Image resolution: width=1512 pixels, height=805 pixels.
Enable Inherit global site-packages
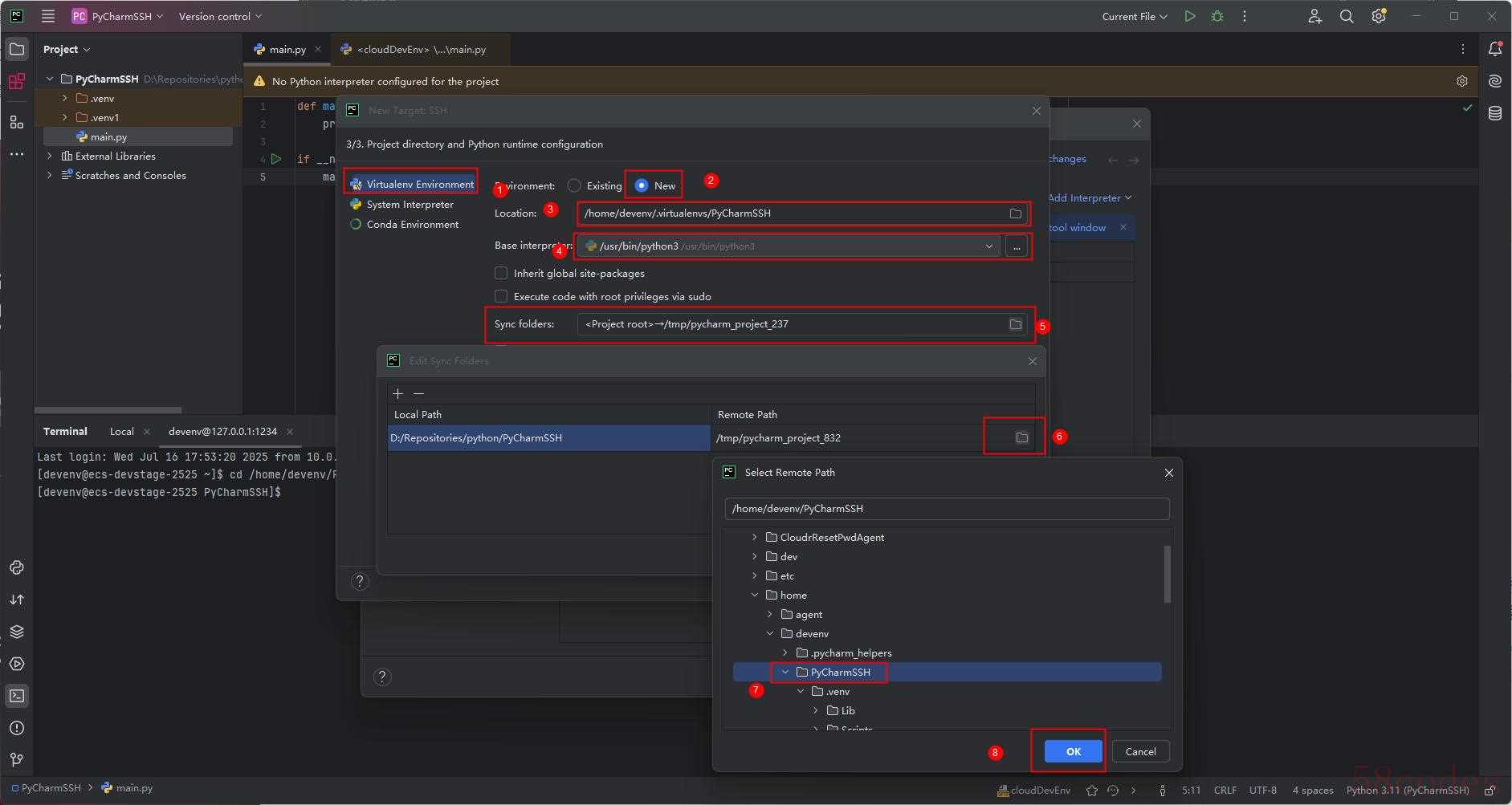tap(501, 273)
